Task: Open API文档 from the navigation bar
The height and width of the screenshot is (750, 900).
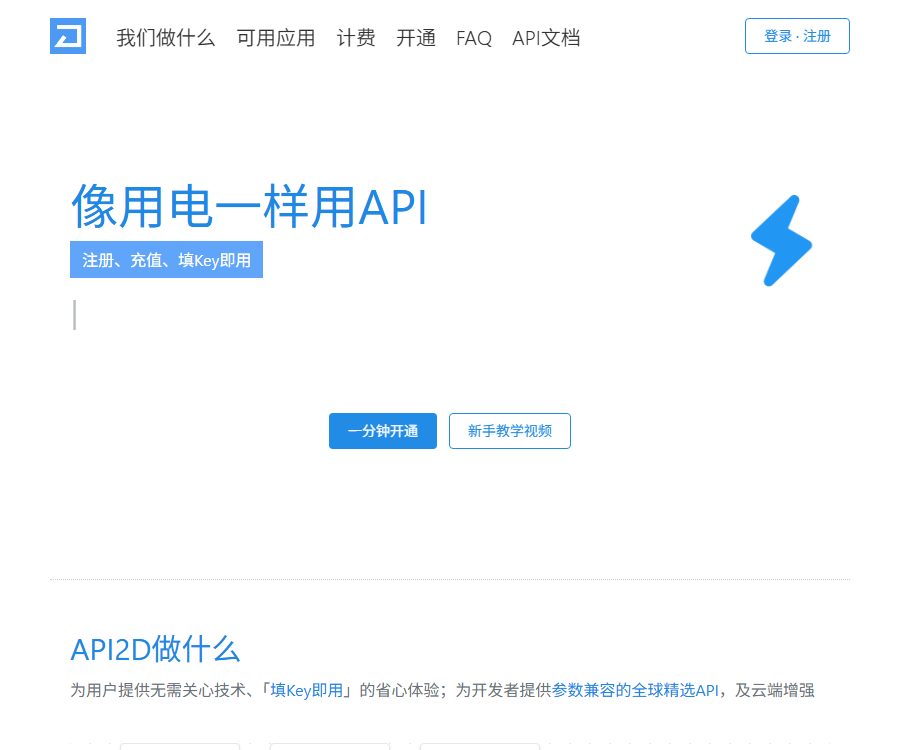Action: 546,38
